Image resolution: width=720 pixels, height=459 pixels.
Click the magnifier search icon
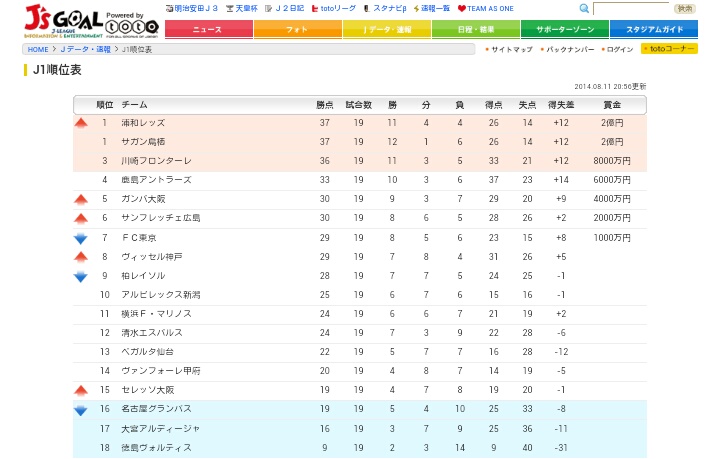coord(584,8)
